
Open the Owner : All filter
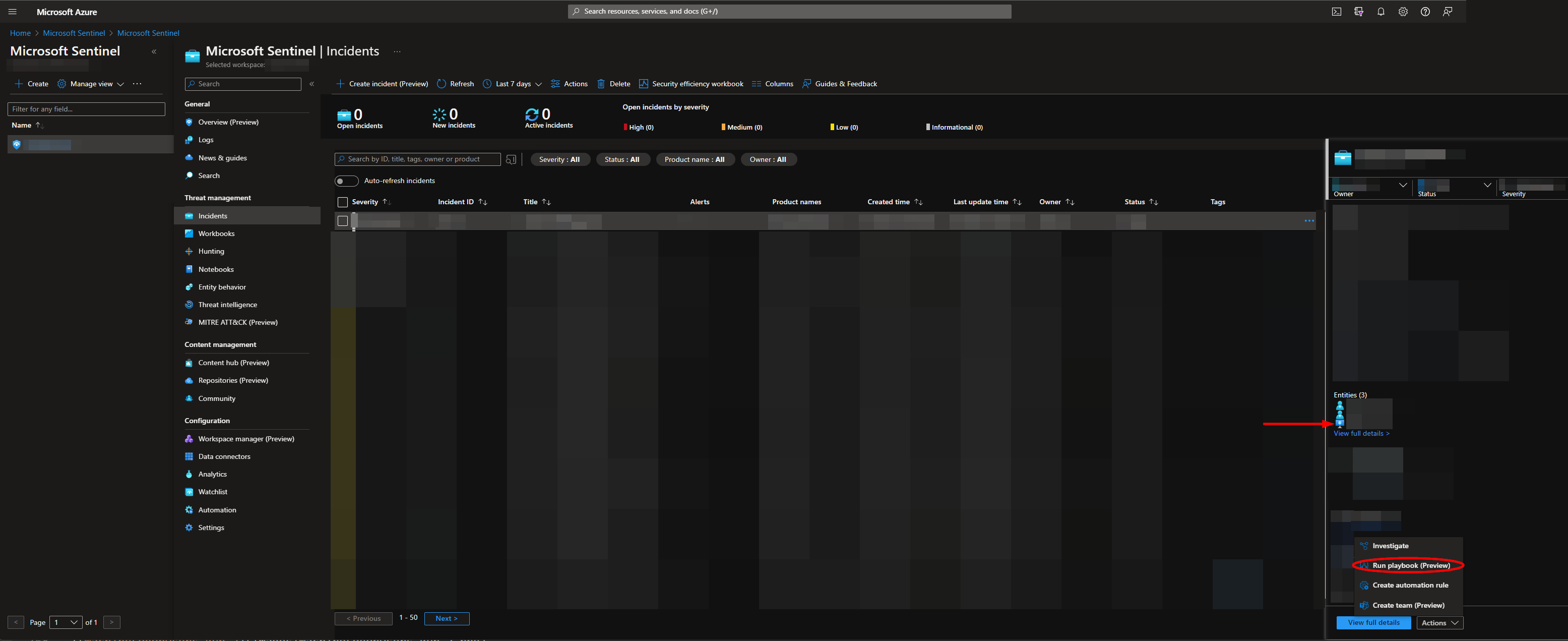point(768,160)
